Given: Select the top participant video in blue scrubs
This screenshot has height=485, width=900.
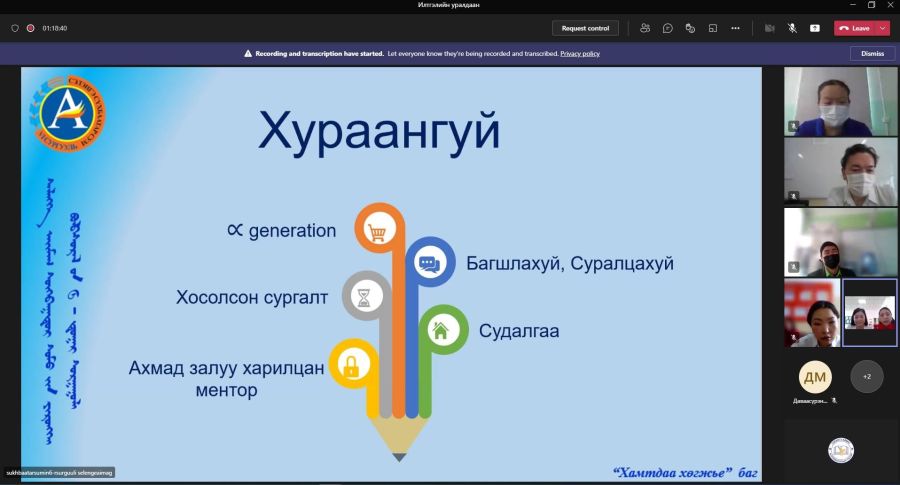Looking at the screenshot, I should point(840,101).
